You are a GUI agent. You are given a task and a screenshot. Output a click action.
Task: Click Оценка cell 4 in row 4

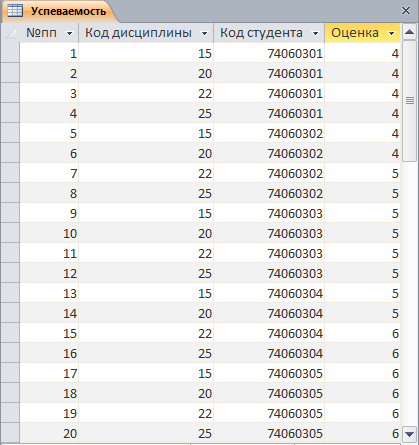coord(363,113)
